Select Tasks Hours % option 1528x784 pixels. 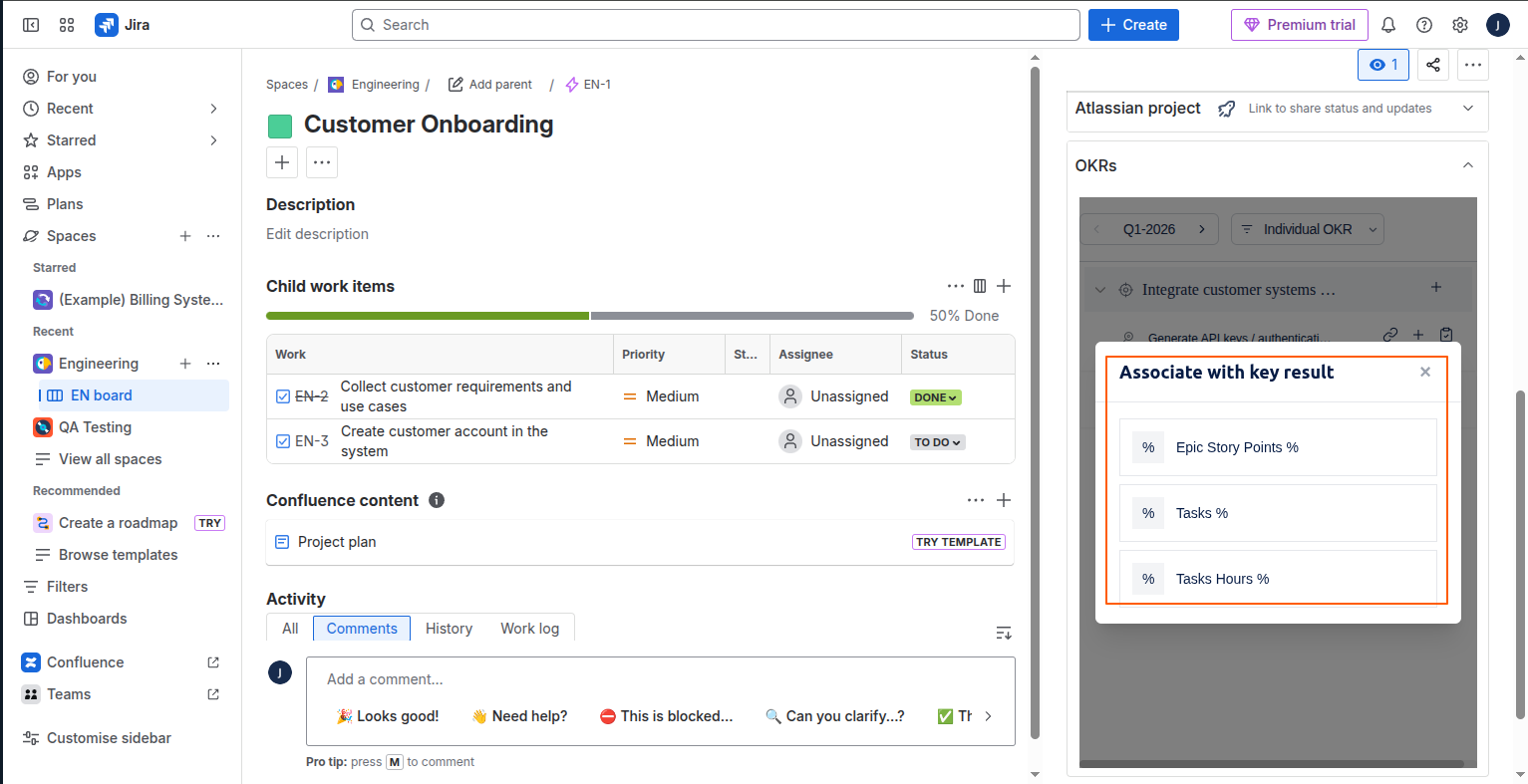point(1278,578)
